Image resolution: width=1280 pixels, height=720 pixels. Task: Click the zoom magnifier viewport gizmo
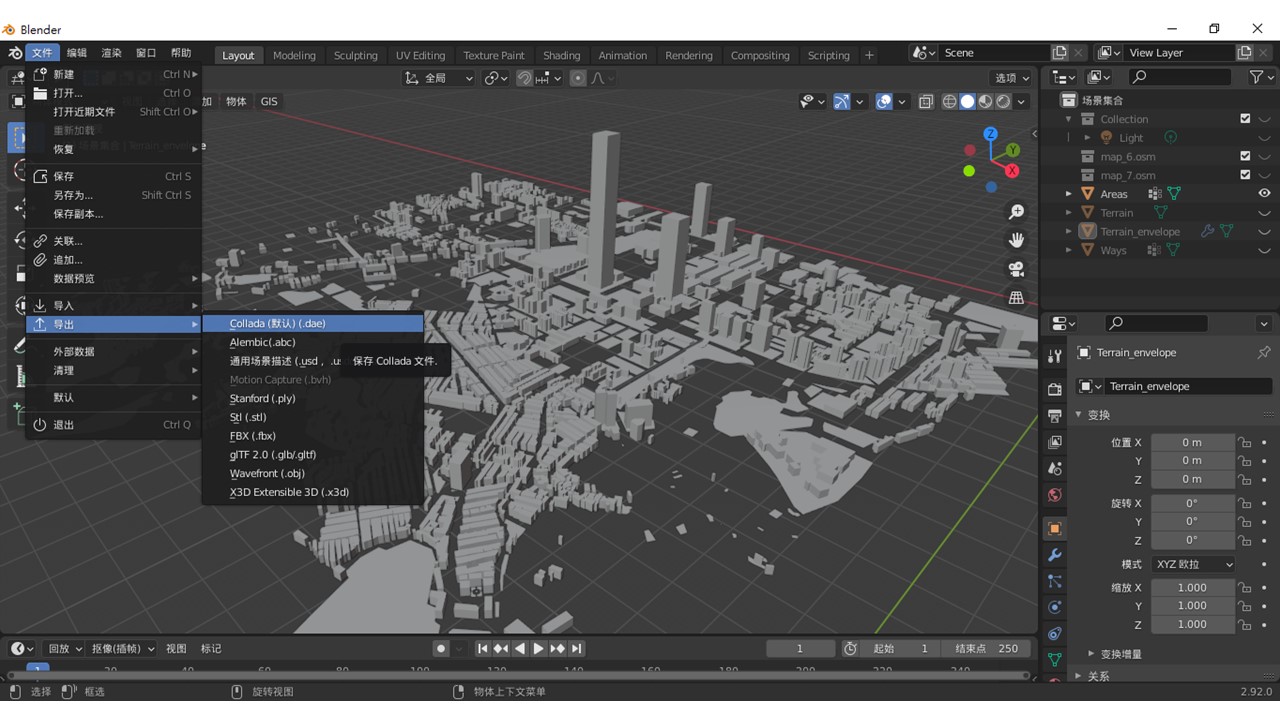pyautogui.click(x=1016, y=212)
